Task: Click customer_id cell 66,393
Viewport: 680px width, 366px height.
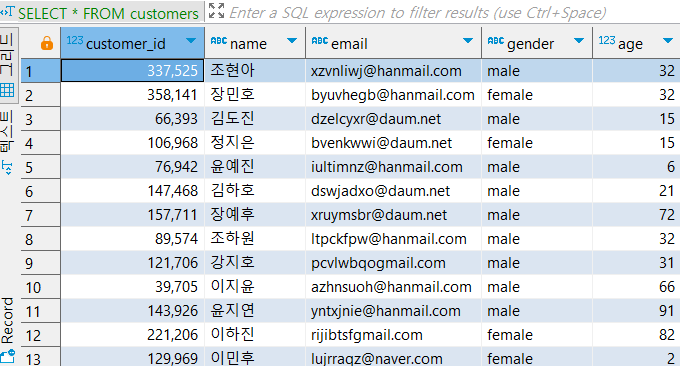Action: coord(132,119)
